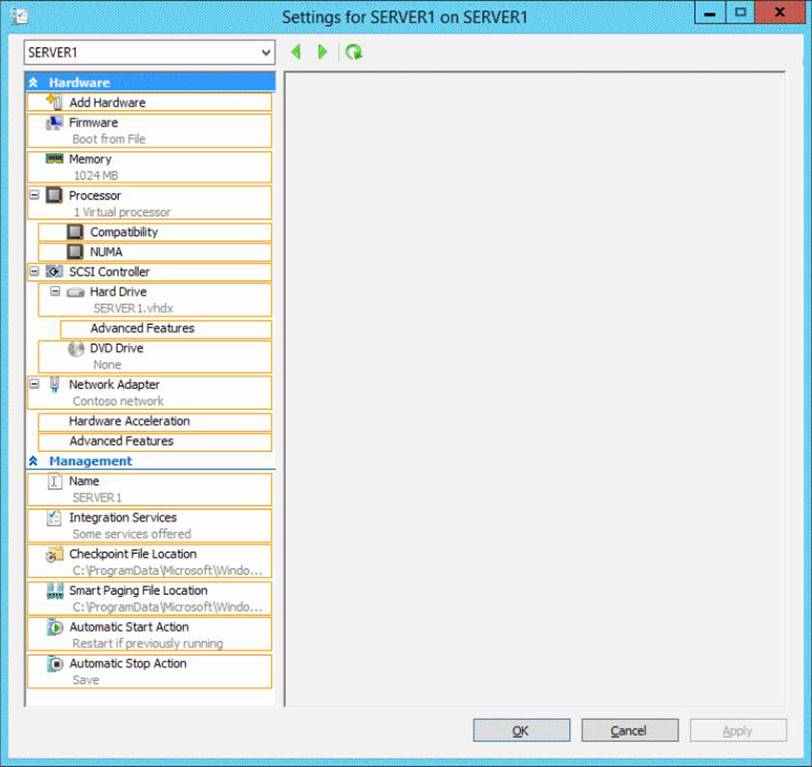Select the NUMA processor setting
812x767 pixels.
click(106, 252)
